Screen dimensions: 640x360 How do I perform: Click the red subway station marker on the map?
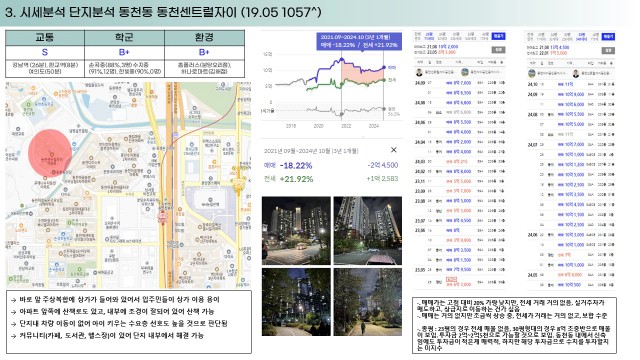pyautogui.click(x=162, y=217)
